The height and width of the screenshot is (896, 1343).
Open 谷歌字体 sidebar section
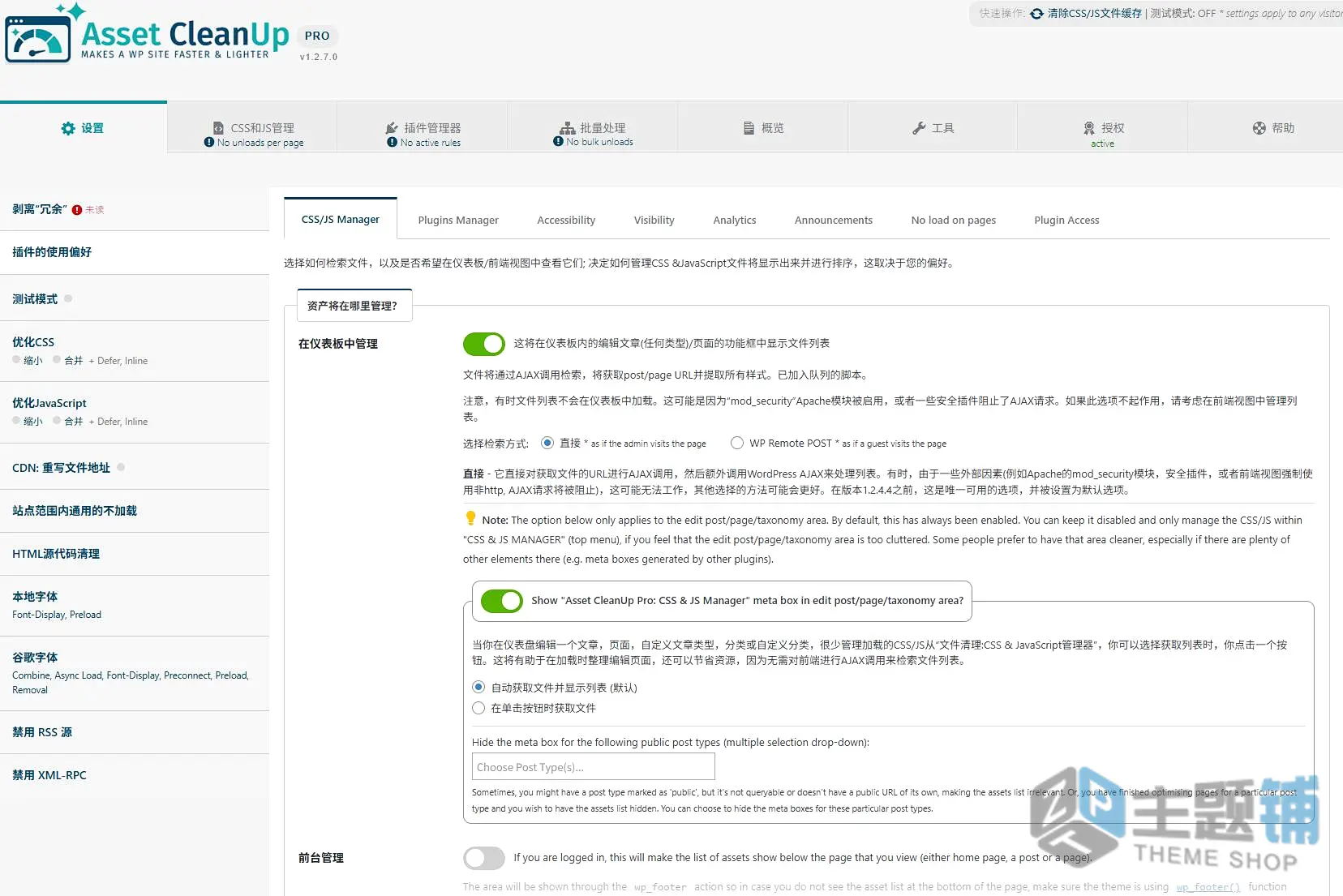pyautogui.click(x=135, y=673)
